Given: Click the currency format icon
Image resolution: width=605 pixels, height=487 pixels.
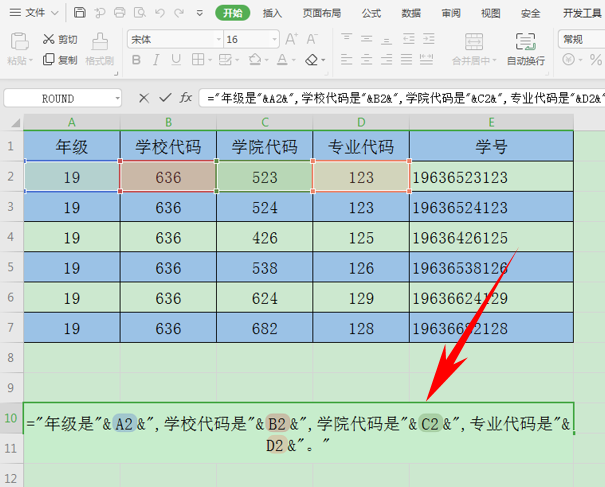Looking at the screenshot, I should click(569, 60).
